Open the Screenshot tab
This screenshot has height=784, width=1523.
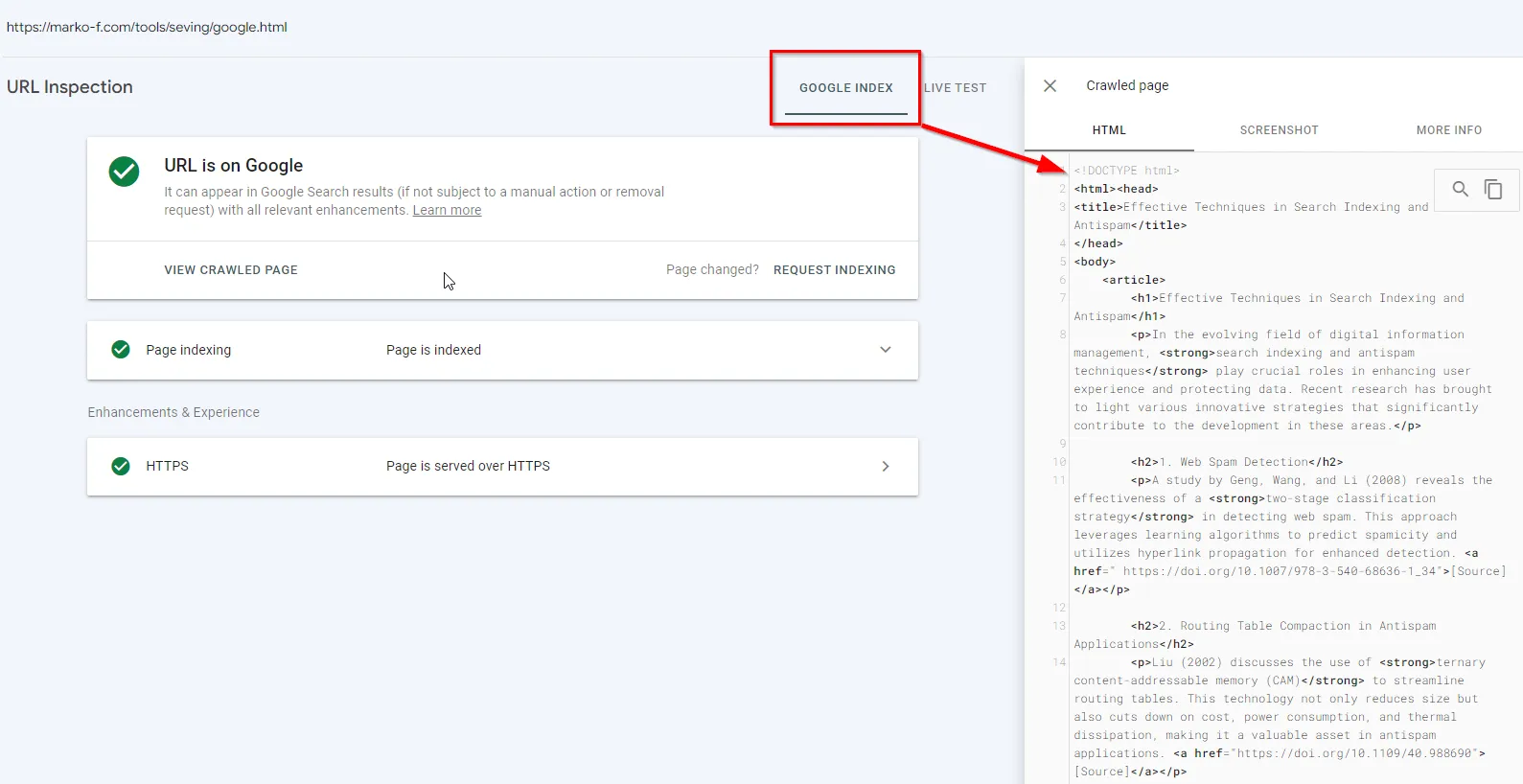pos(1279,130)
